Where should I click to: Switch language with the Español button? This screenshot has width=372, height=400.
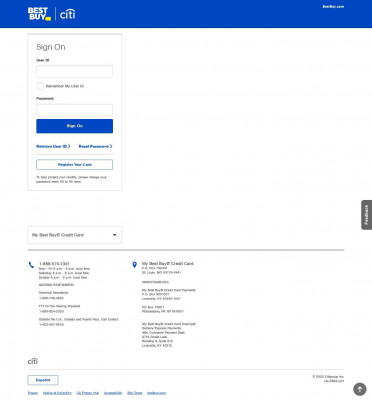[x=43, y=380]
